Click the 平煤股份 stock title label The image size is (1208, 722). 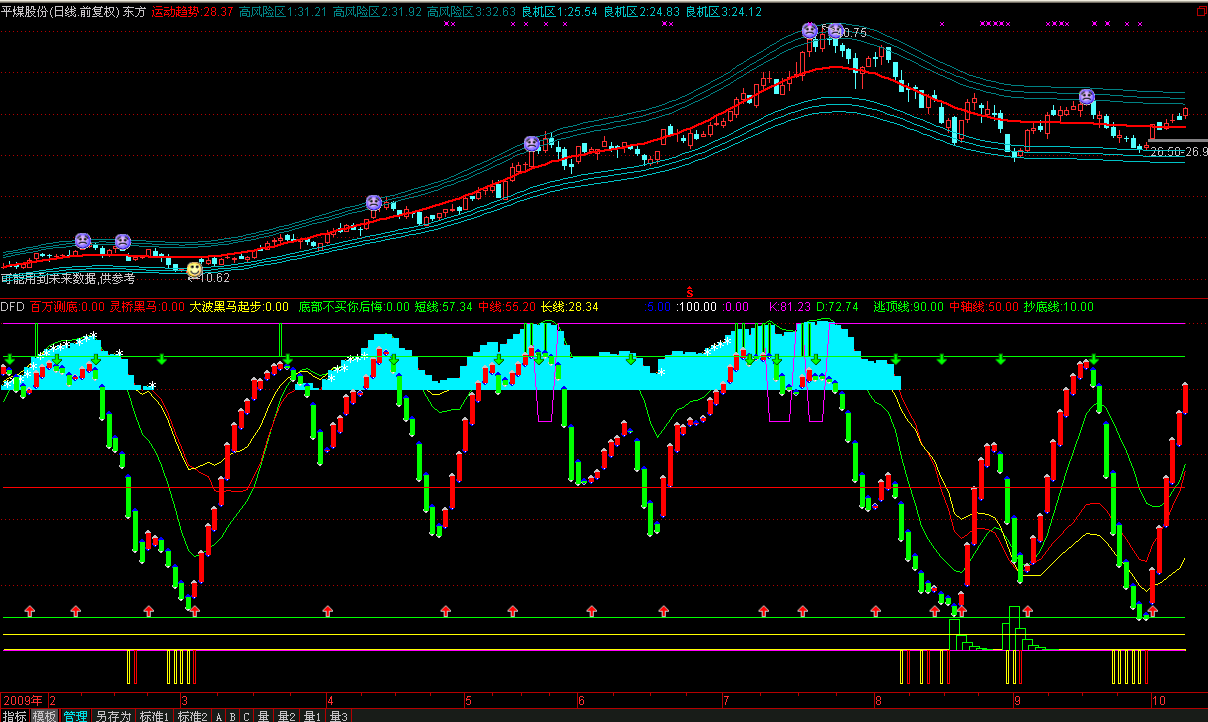26,12
